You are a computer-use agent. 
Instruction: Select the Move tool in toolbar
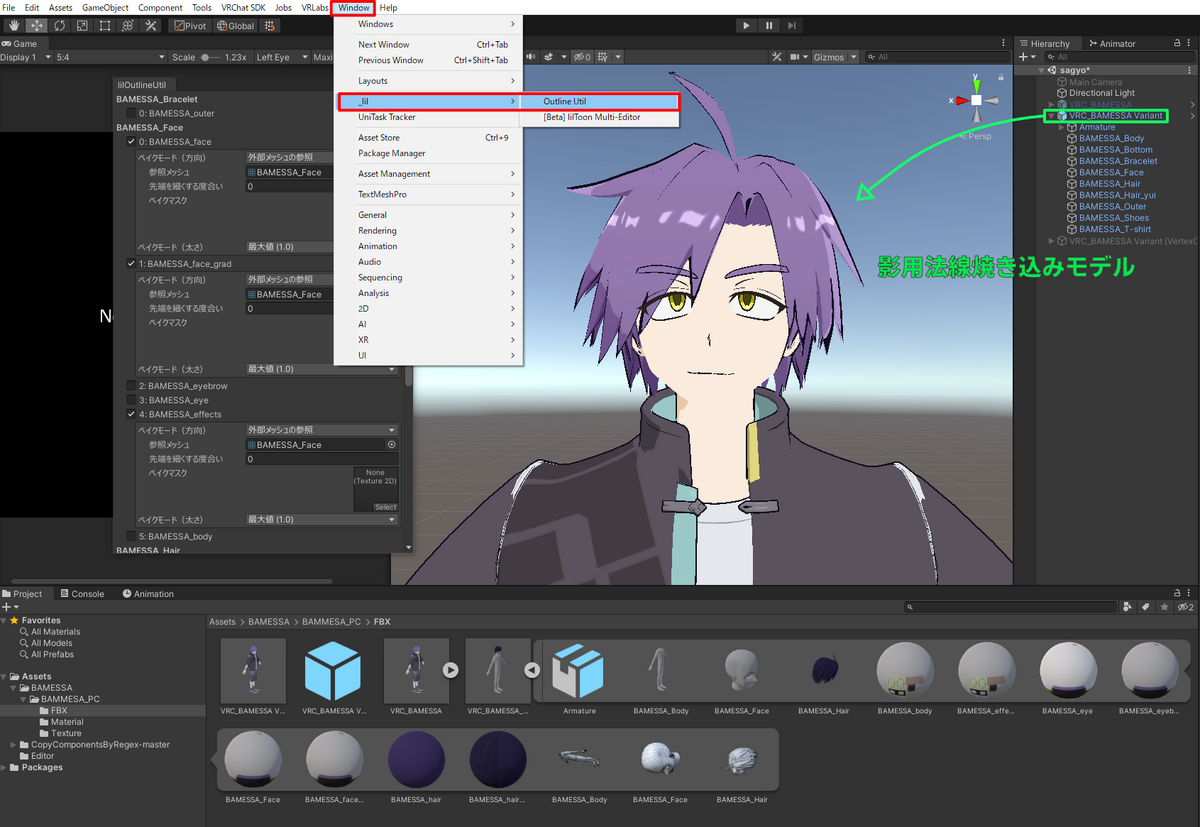coord(37,25)
